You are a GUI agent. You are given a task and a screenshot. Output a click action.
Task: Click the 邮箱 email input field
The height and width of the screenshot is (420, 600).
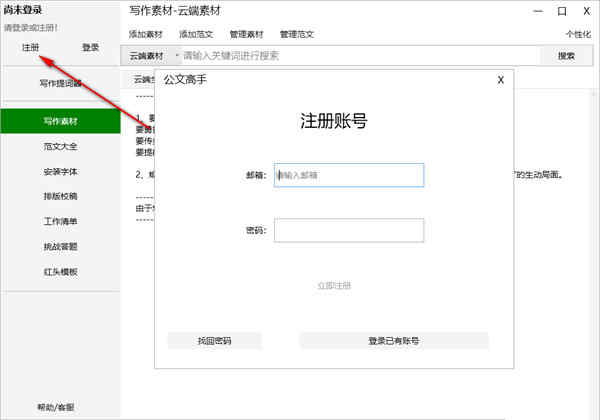pyautogui.click(x=349, y=175)
